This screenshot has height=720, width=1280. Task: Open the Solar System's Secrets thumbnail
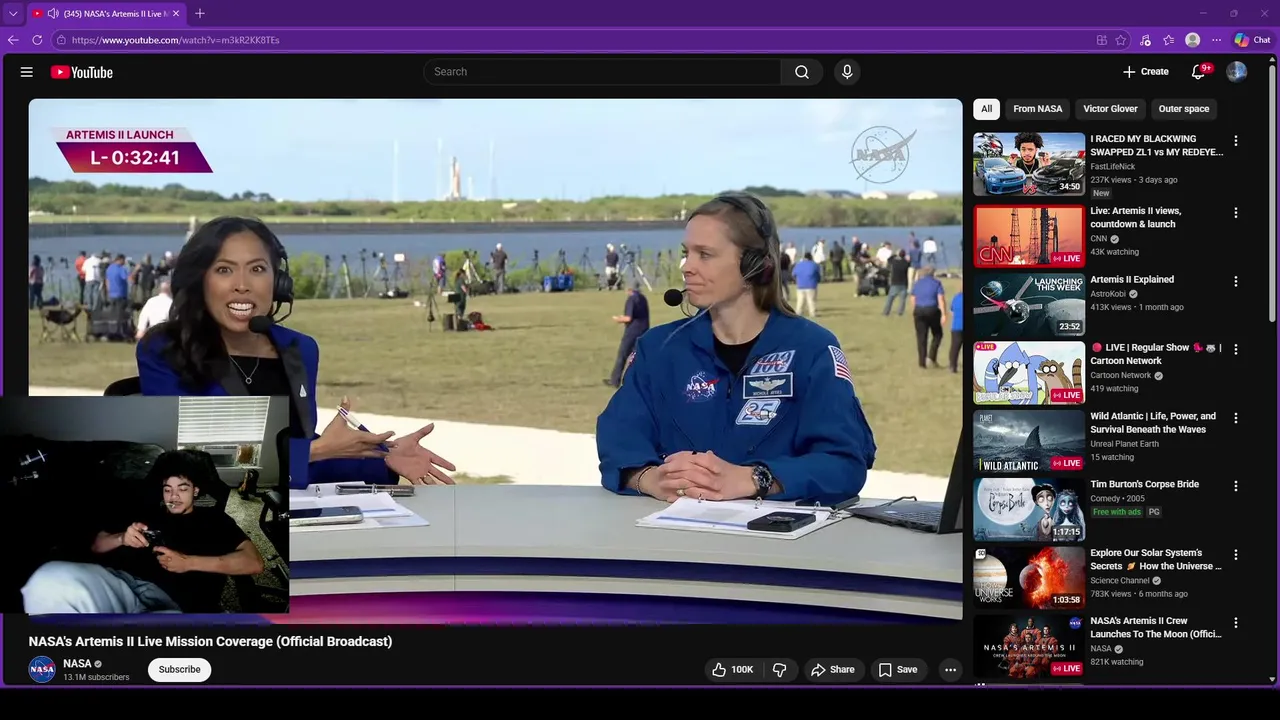[x=1029, y=578]
